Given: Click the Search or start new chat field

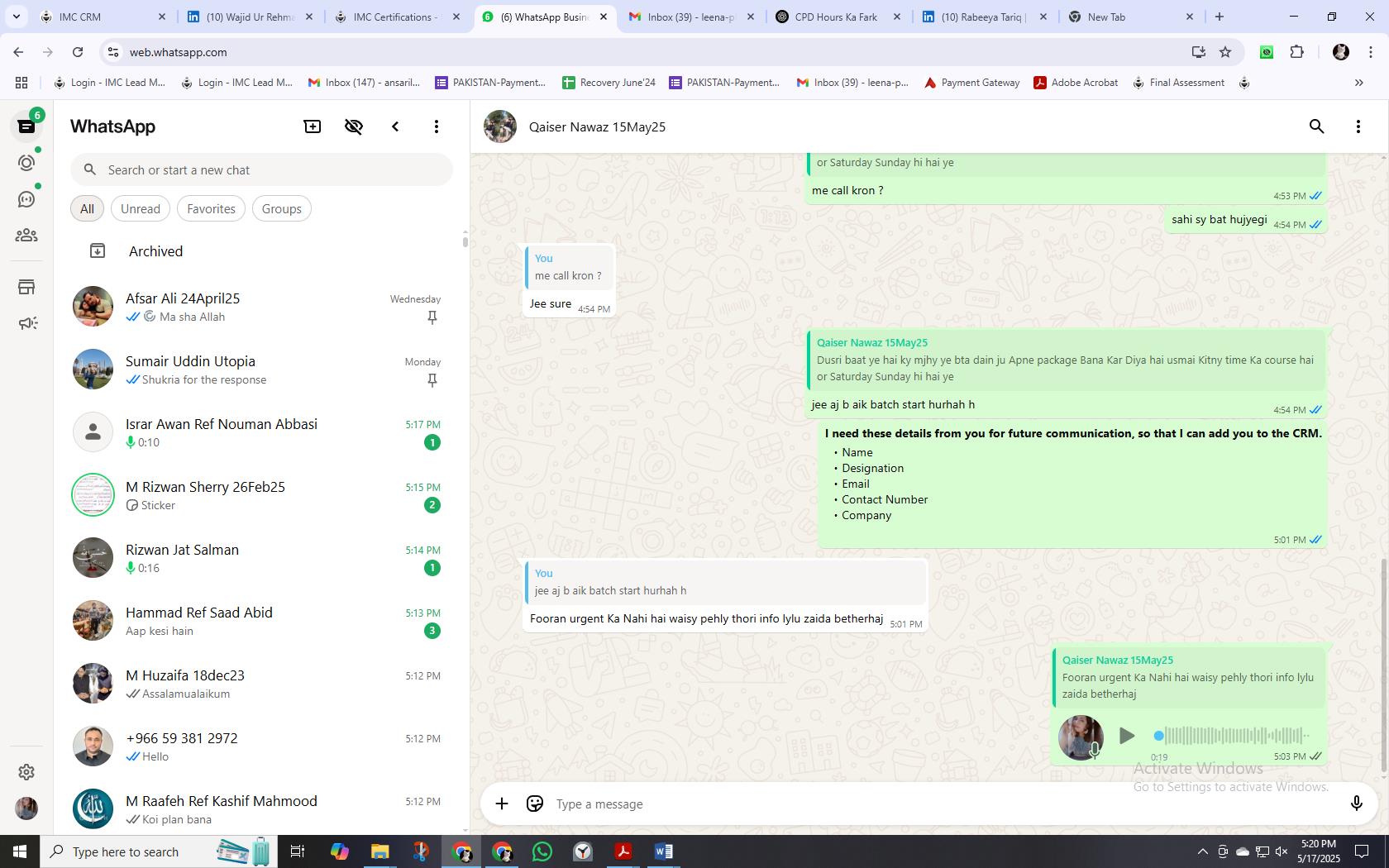Looking at the screenshot, I should (x=261, y=170).
